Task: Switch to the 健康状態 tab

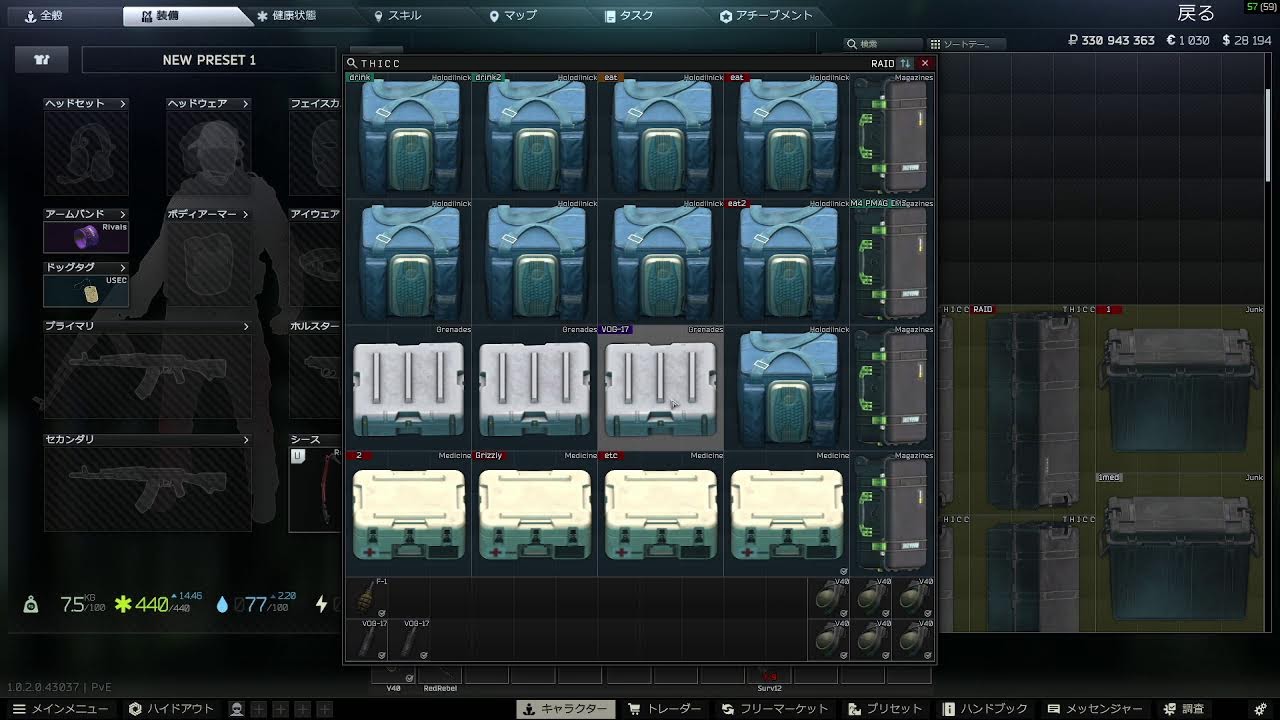Action: (x=287, y=16)
